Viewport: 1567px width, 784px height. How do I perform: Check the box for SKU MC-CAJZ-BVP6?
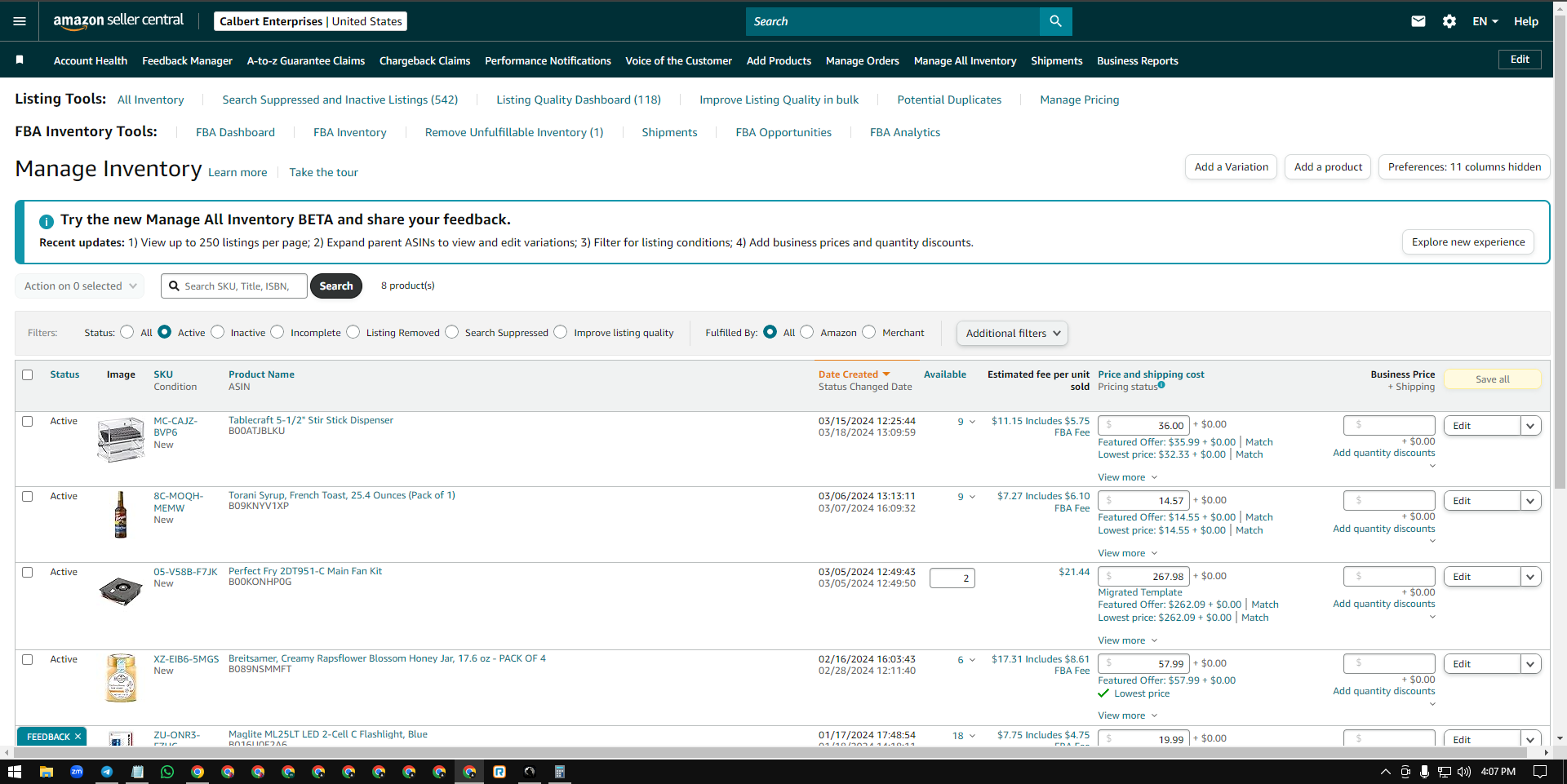click(28, 422)
